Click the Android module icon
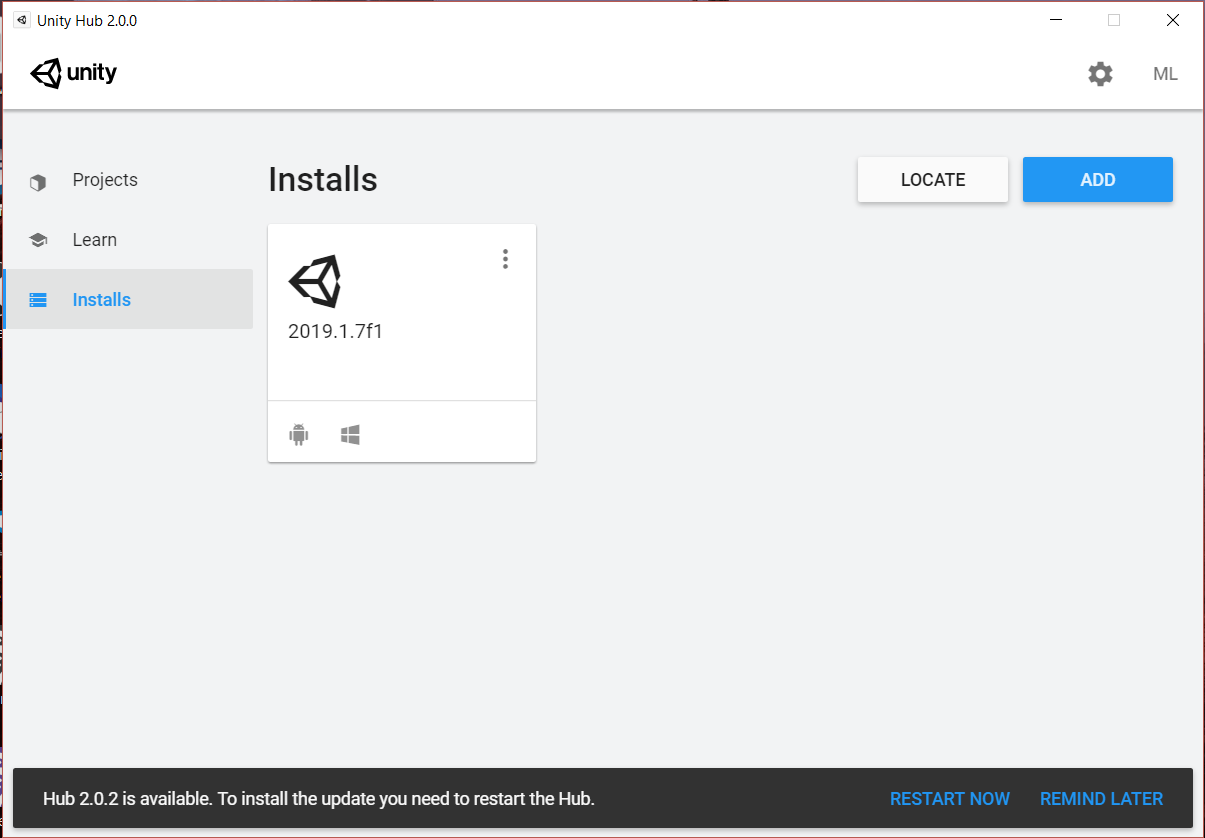The image size is (1205, 838). [x=298, y=435]
